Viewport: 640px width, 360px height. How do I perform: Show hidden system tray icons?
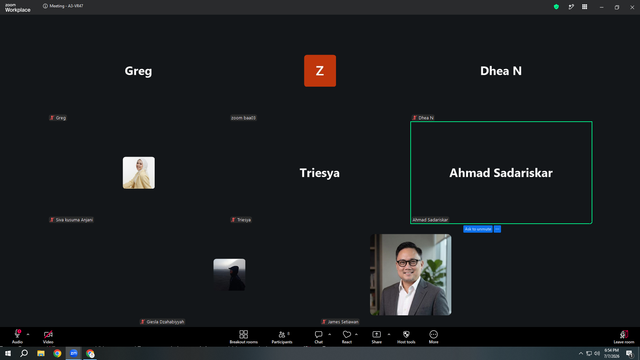point(581,353)
